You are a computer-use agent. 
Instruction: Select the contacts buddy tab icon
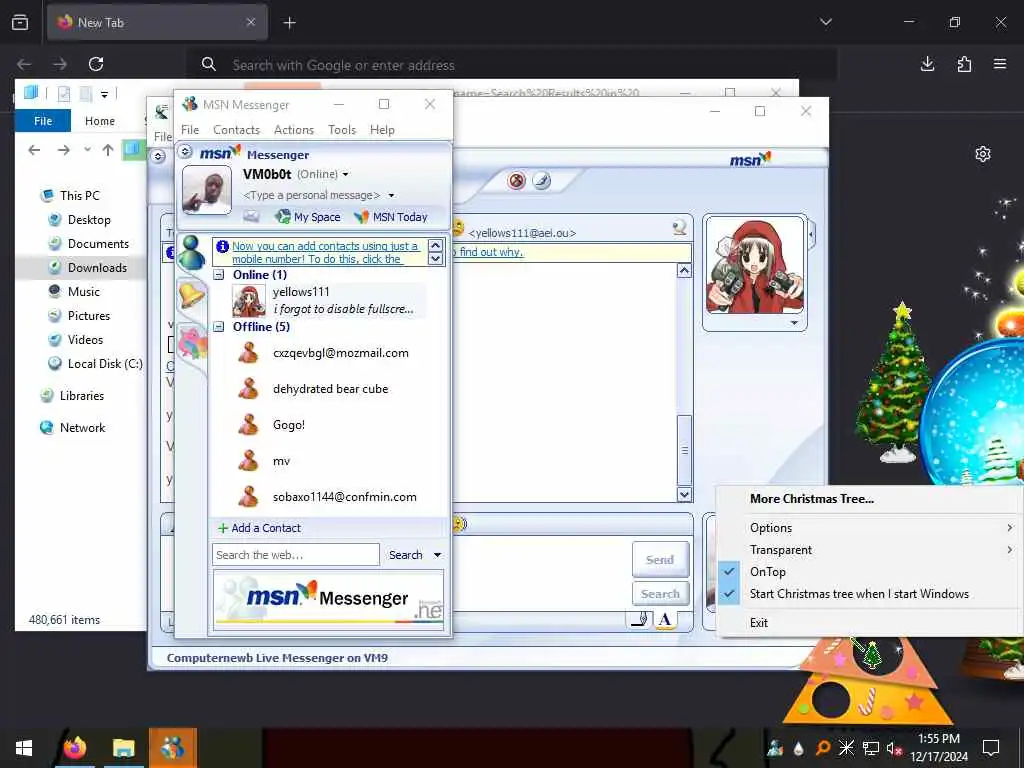pos(191,253)
